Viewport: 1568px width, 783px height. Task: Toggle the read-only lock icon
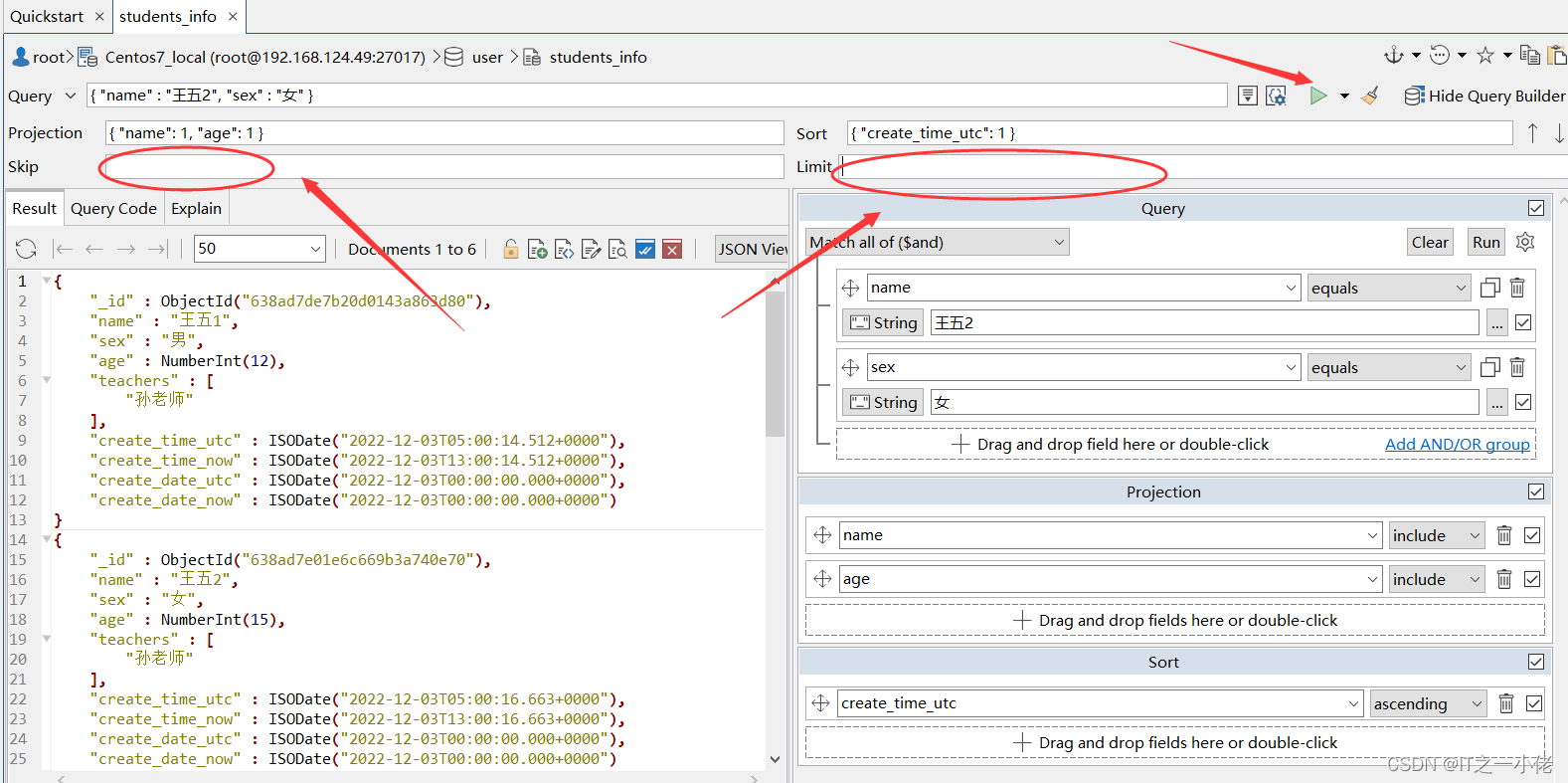[510, 249]
